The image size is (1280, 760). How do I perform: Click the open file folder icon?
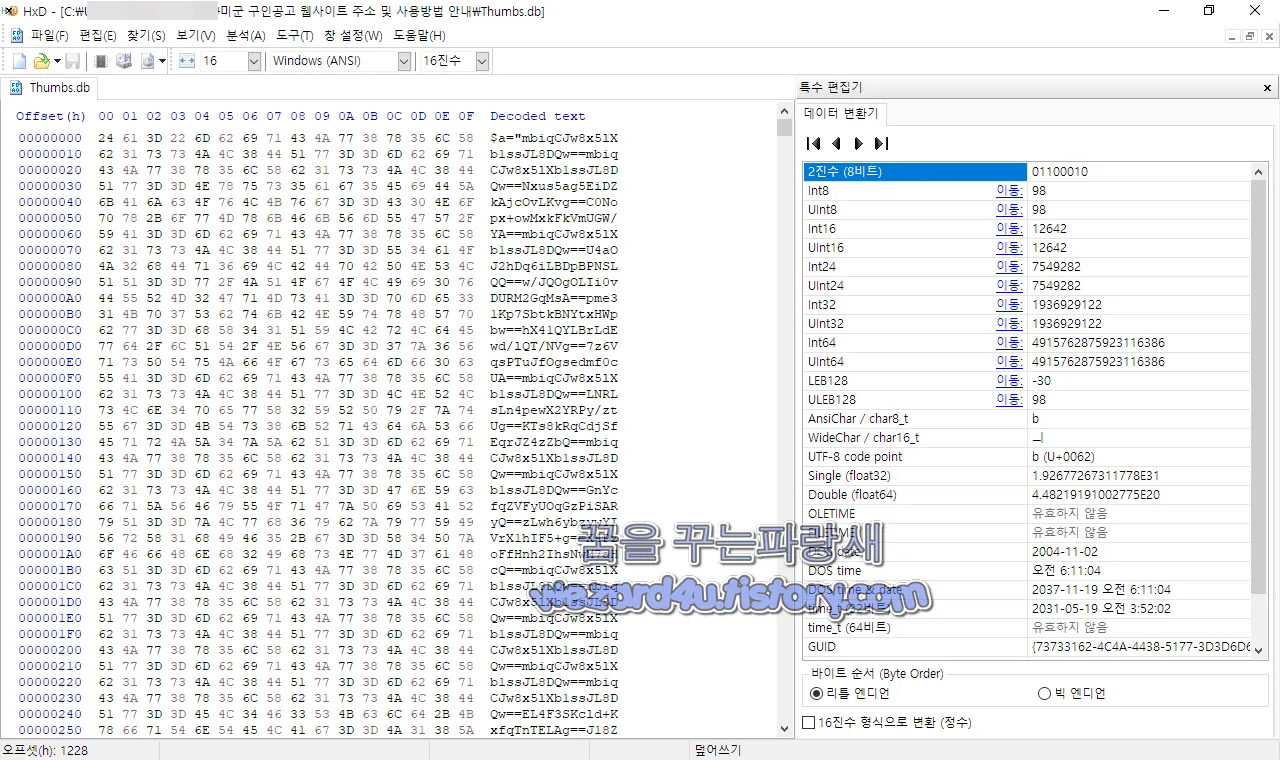click(41, 61)
